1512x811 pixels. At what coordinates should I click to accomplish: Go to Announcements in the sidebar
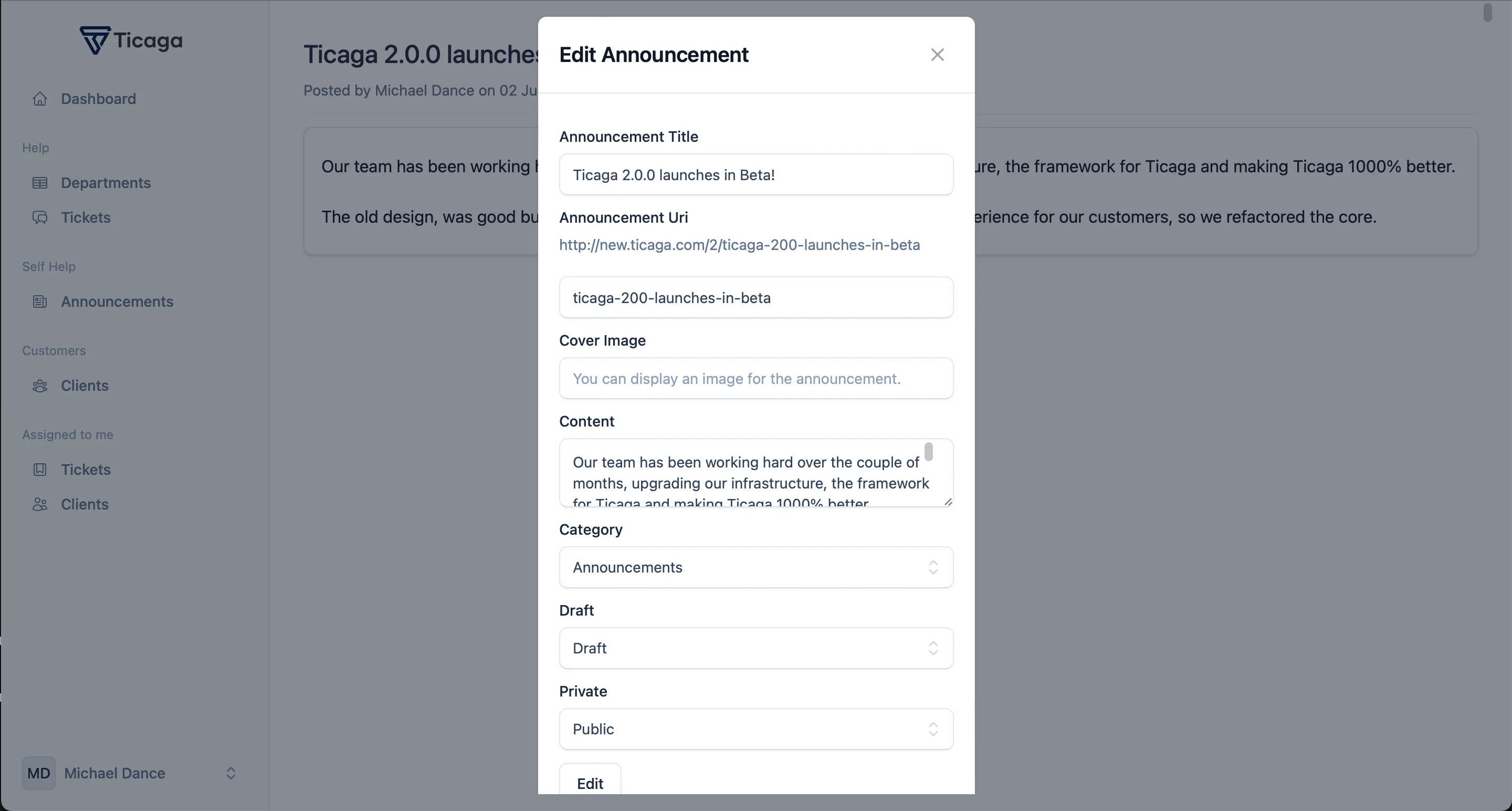(117, 301)
